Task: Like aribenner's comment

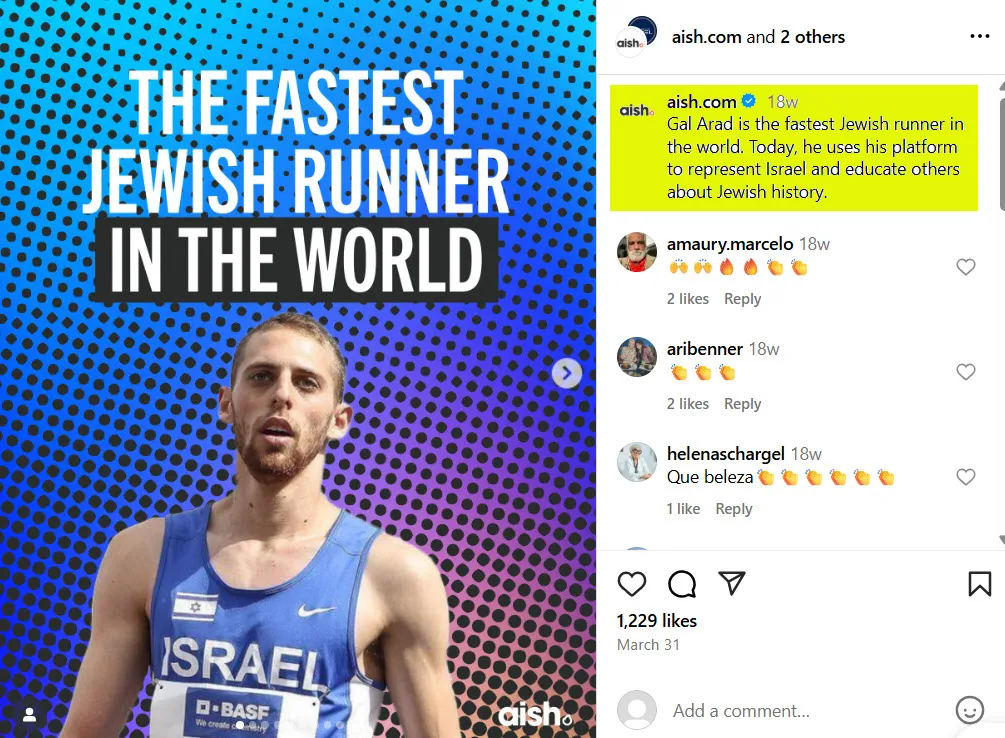Action: coord(965,372)
